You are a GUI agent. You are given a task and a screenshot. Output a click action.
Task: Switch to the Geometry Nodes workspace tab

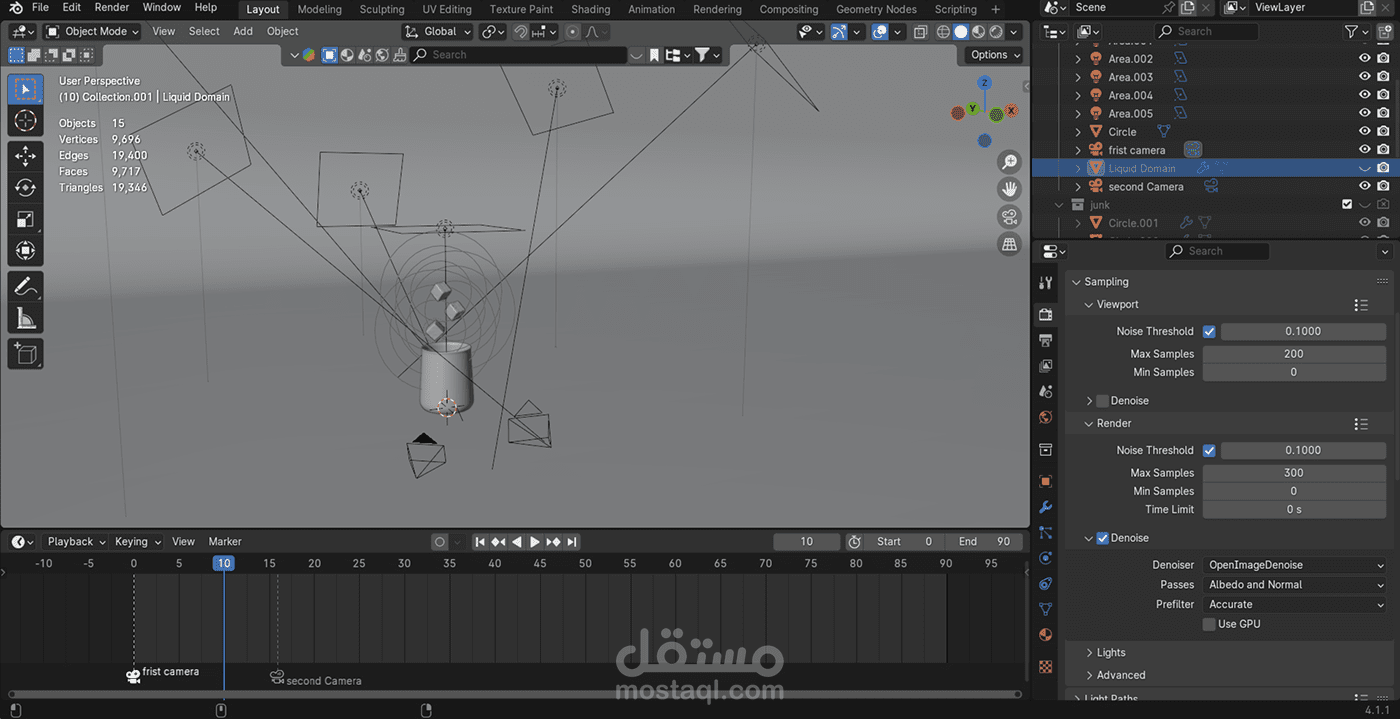click(876, 9)
